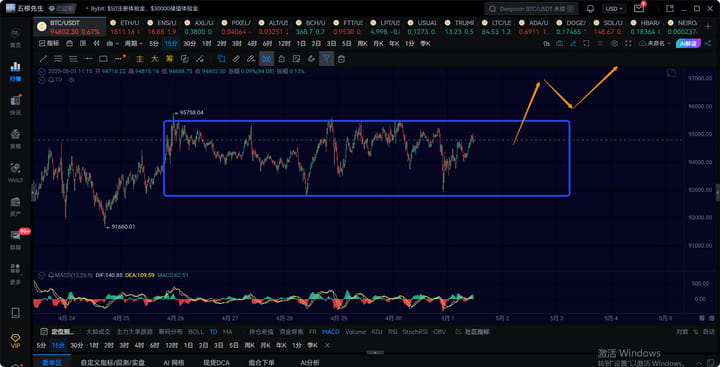Toggle the BOLL indicator

point(196,332)
